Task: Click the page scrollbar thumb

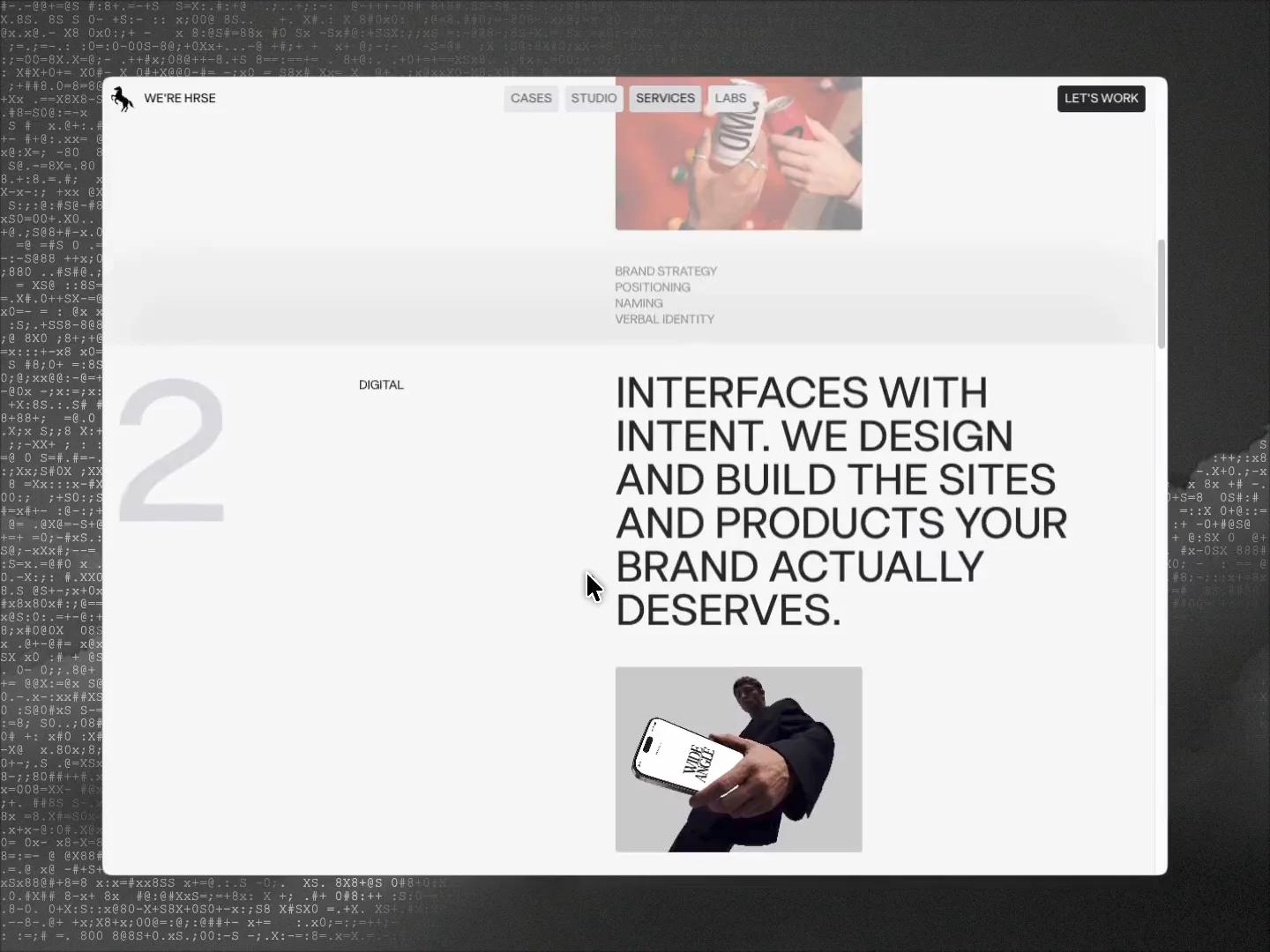Action: (x=1161, y=294)
